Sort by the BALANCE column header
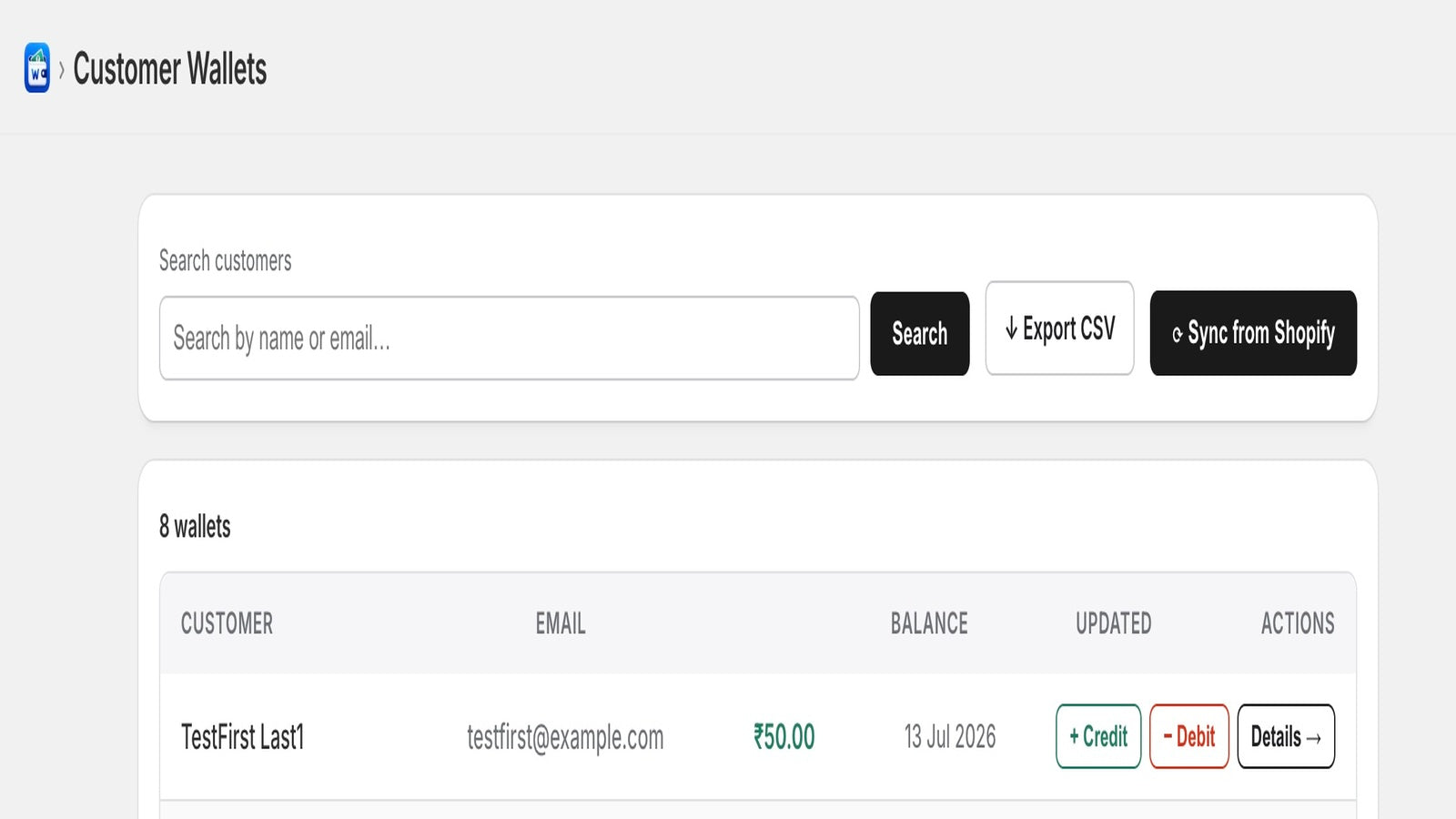The width and height of the screenshot is (1456, 819). tap(929, 623)
